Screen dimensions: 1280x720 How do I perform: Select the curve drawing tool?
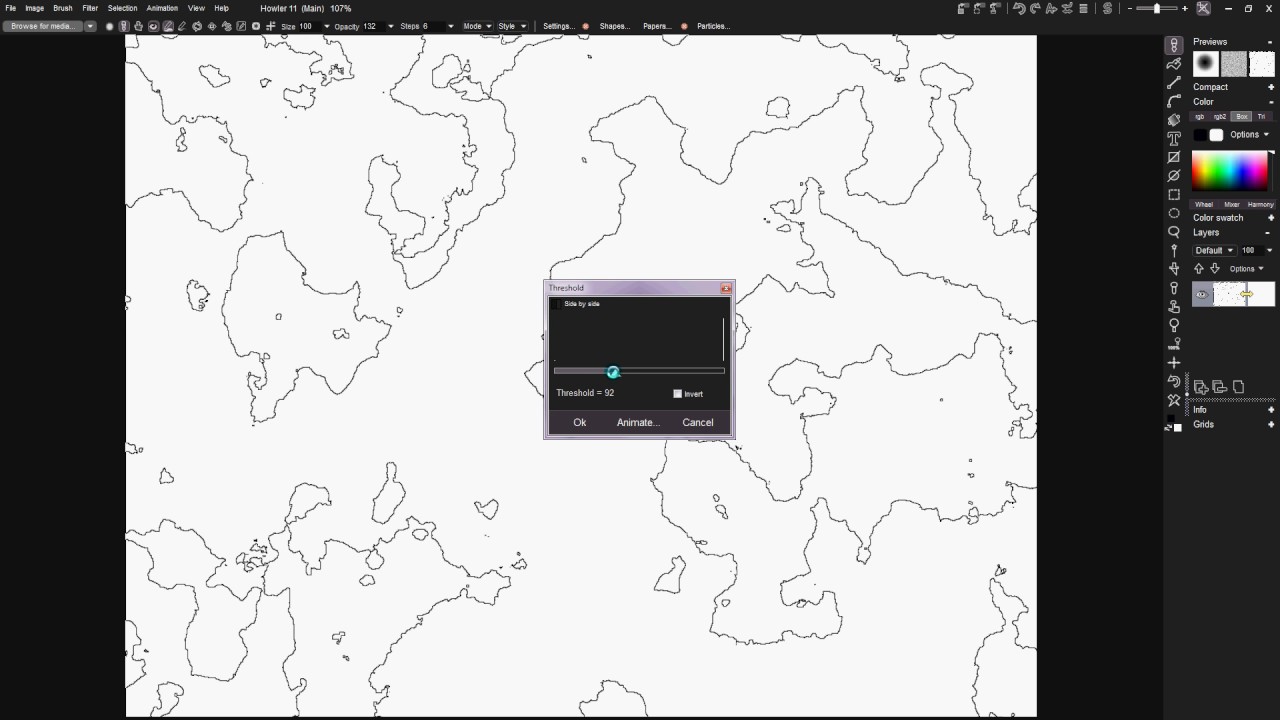tap(1174, 101)
